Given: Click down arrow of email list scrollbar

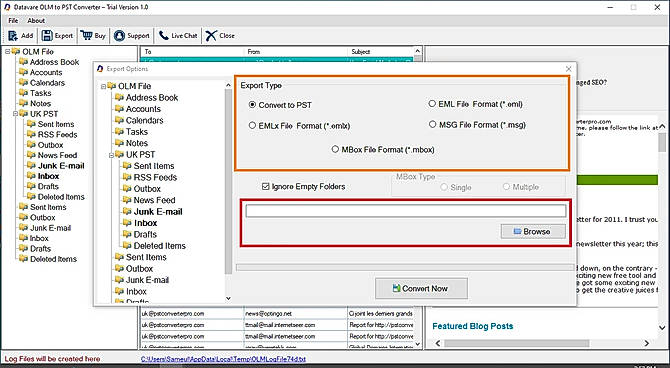Looking at the screenshot, I should click(x=417, y=344).
